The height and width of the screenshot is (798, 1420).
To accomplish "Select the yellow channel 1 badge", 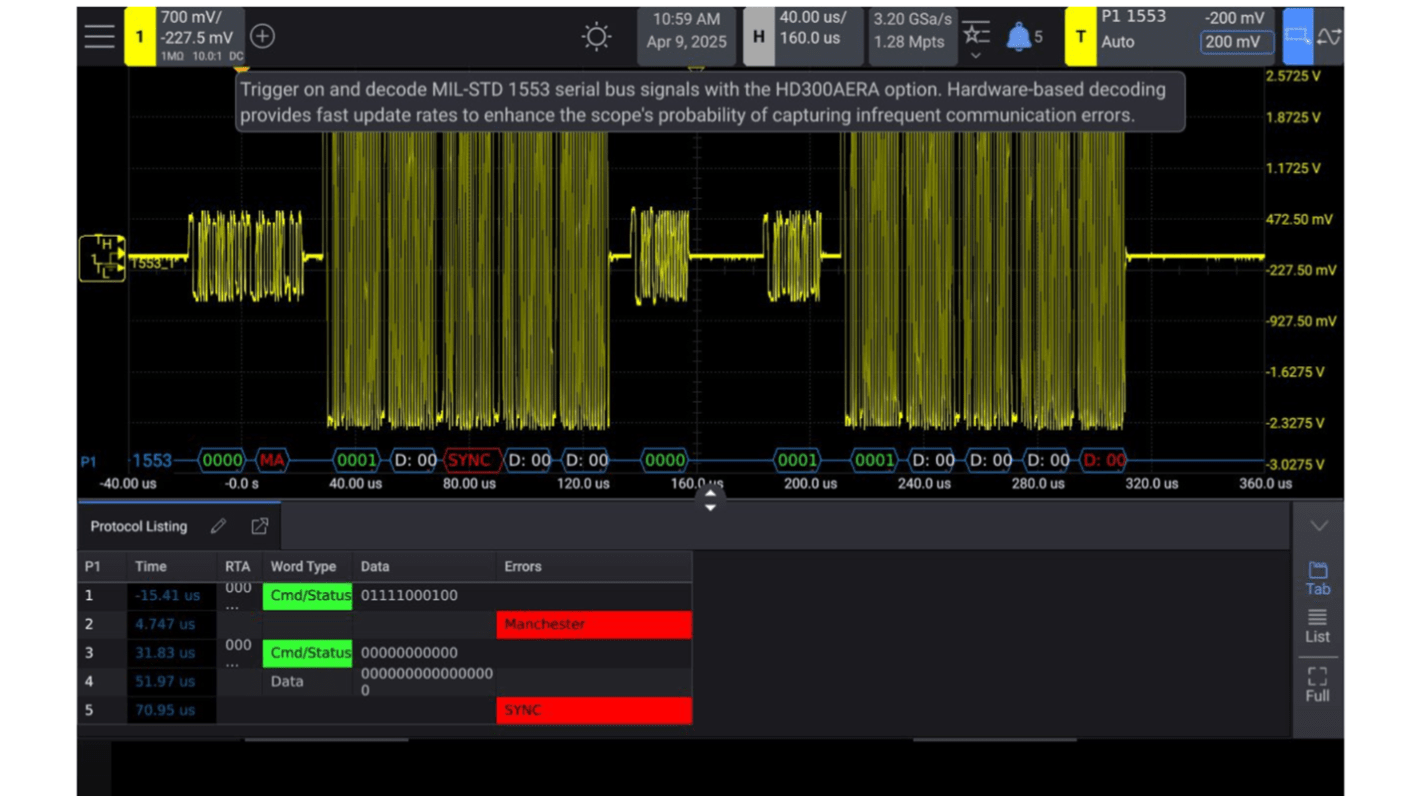I will click(140, 36).
